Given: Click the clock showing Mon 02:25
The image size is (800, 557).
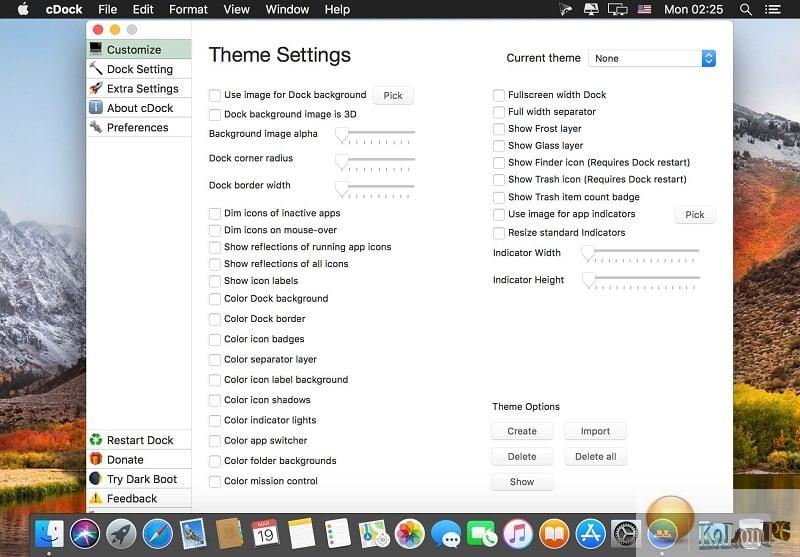Looking at the screenshot, I should click(693, 9).
